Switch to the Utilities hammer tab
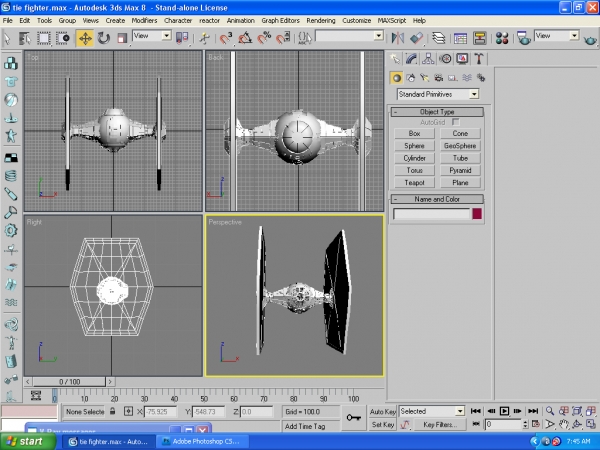The height and width of the screenshot is (450, 600). tap(479, 59)
